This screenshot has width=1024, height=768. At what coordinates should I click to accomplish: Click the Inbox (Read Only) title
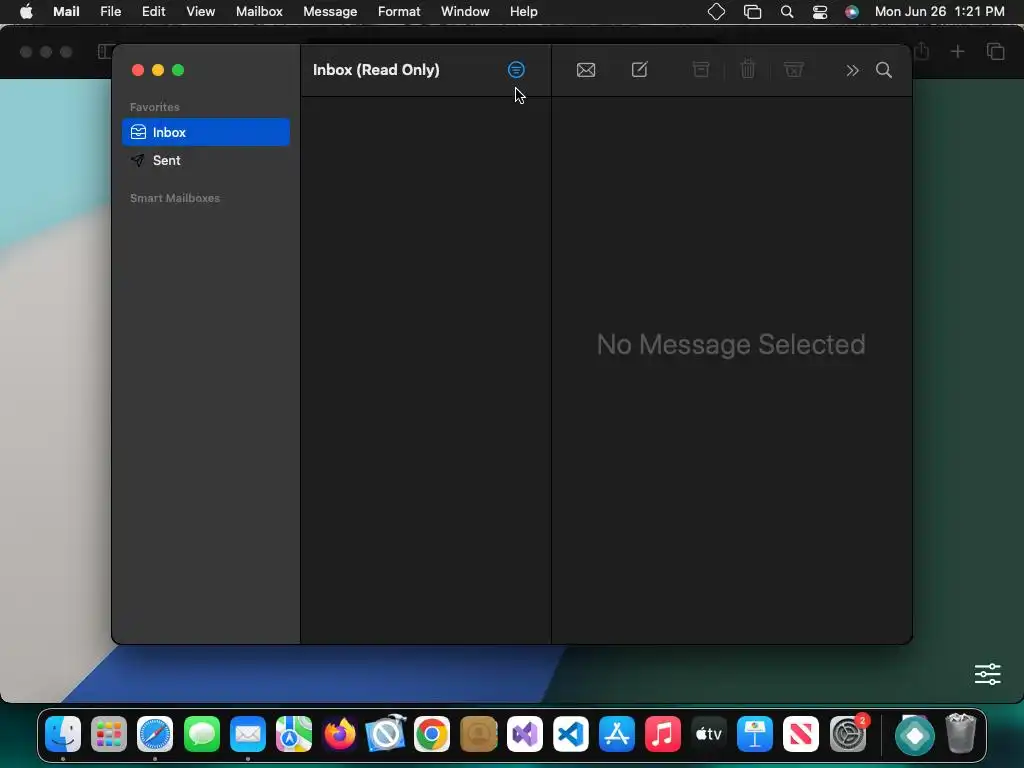click(x=376, y=70)
